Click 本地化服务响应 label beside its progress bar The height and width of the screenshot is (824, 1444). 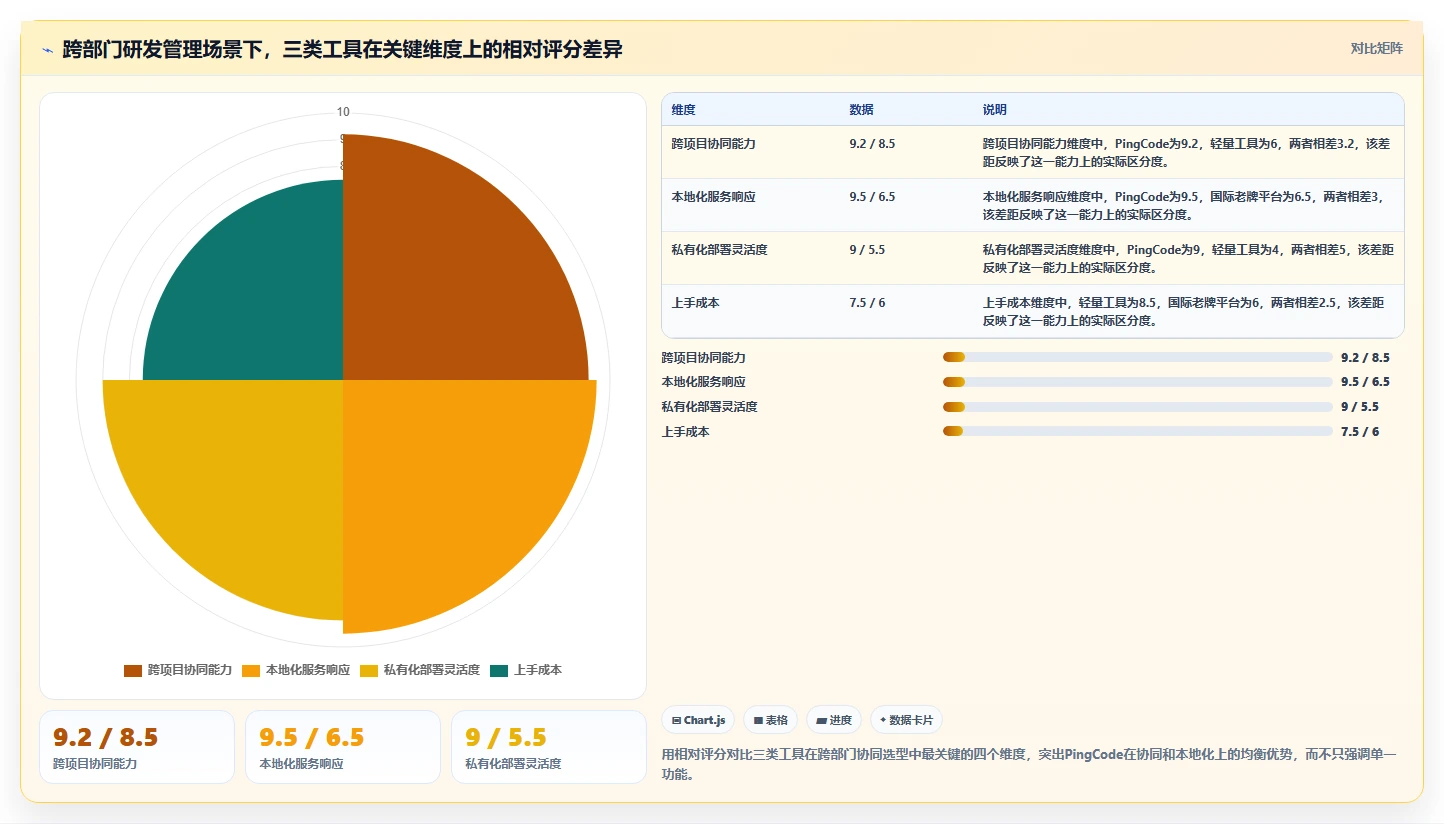point(703,382)
